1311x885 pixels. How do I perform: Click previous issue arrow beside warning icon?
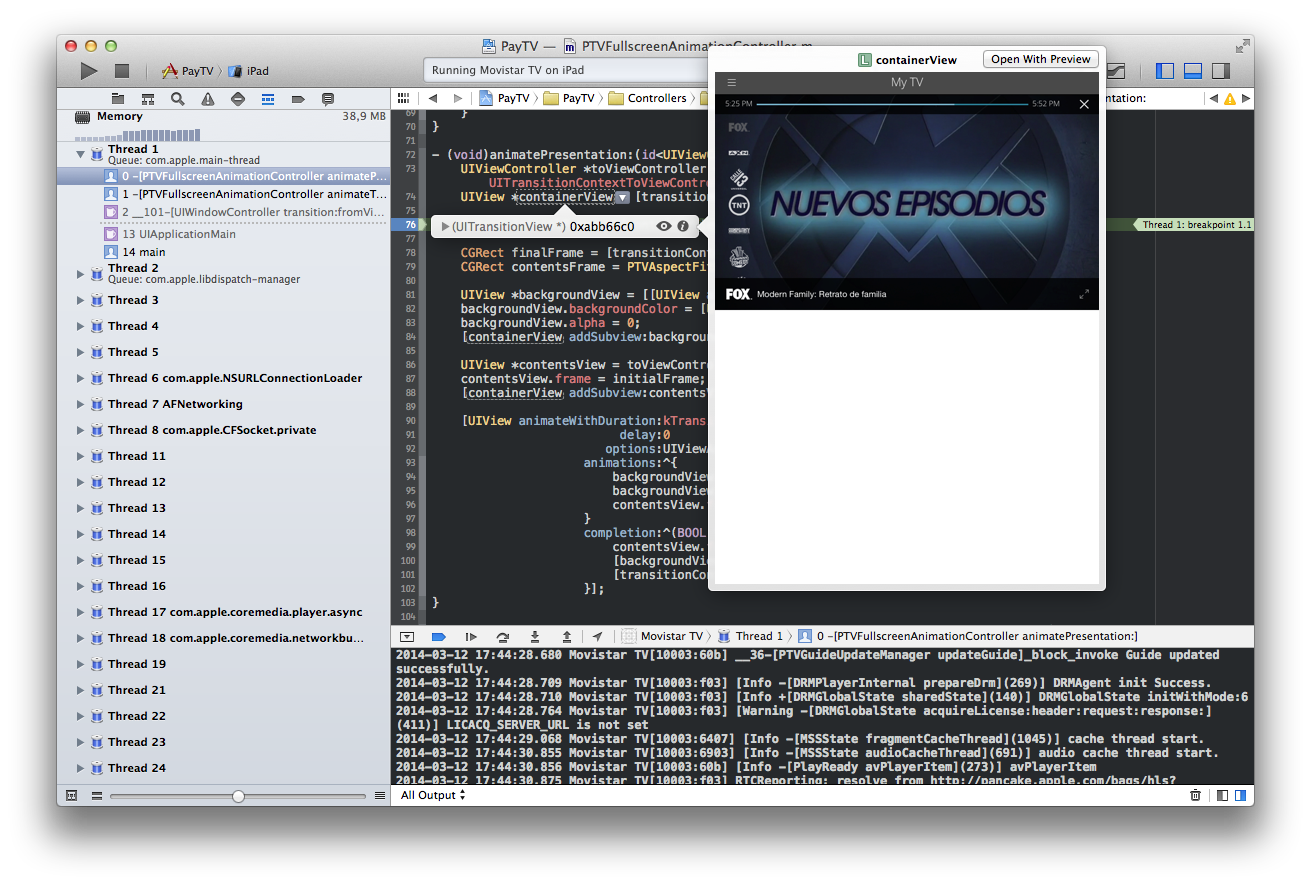pyautogui.click(x=1214, y=98)
